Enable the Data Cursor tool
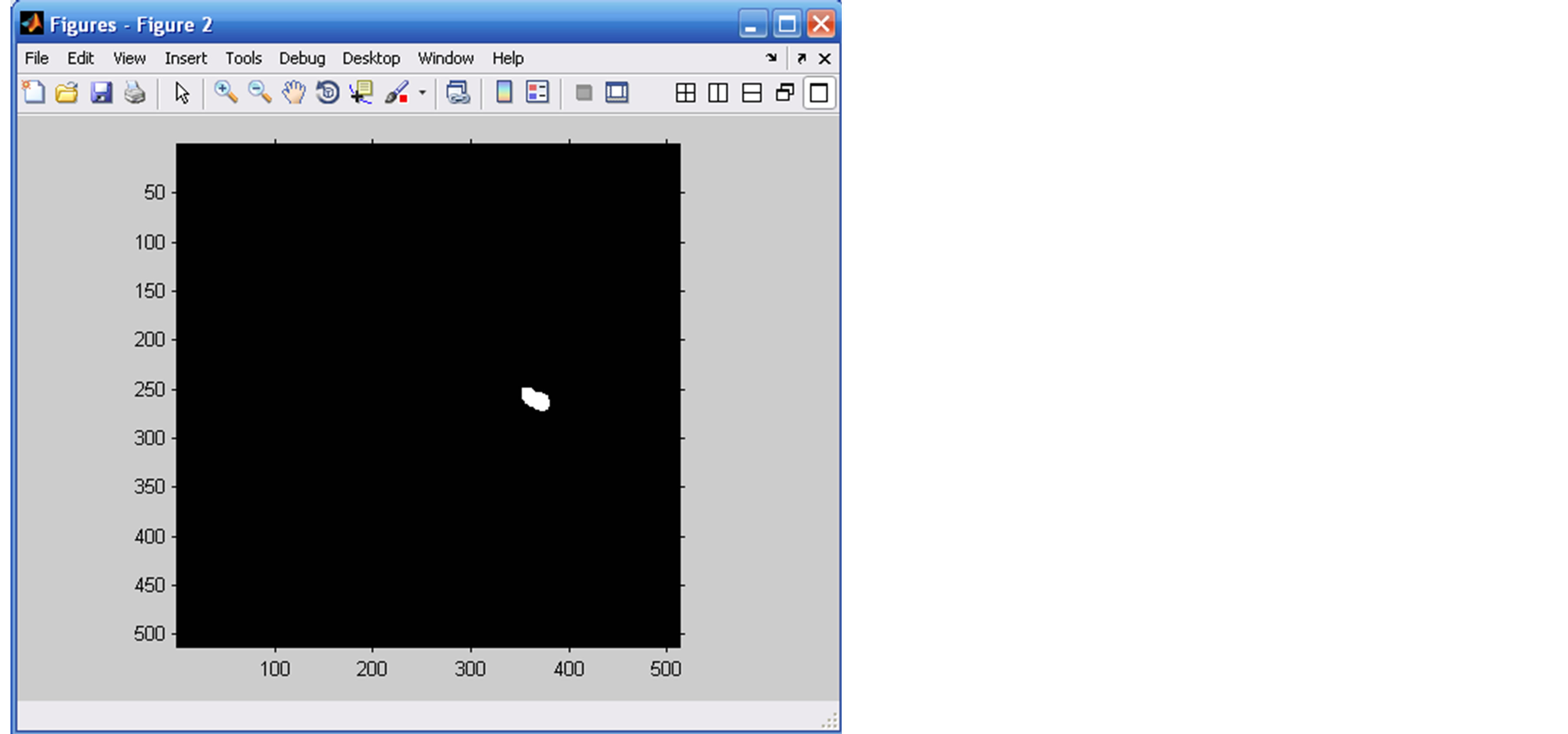 361,93
